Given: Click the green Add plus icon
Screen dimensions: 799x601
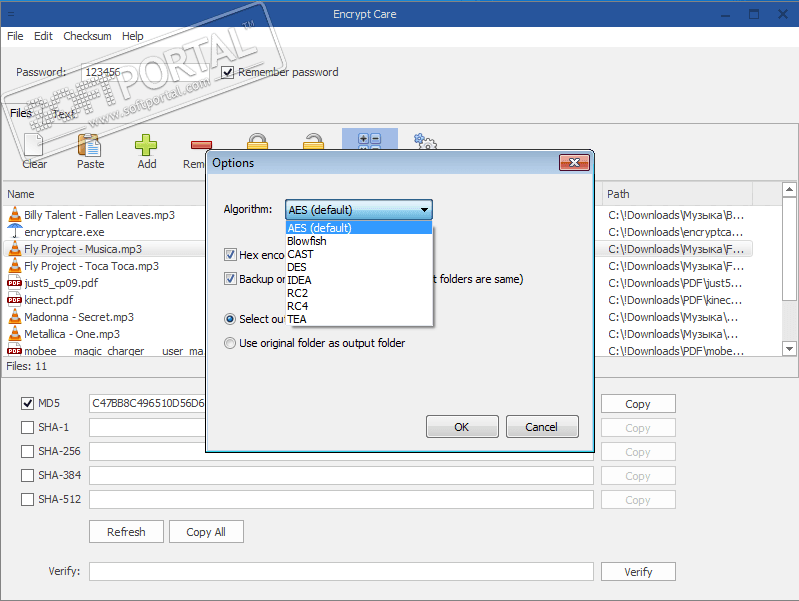Looking at the screenshot, I should coord(146,145).
